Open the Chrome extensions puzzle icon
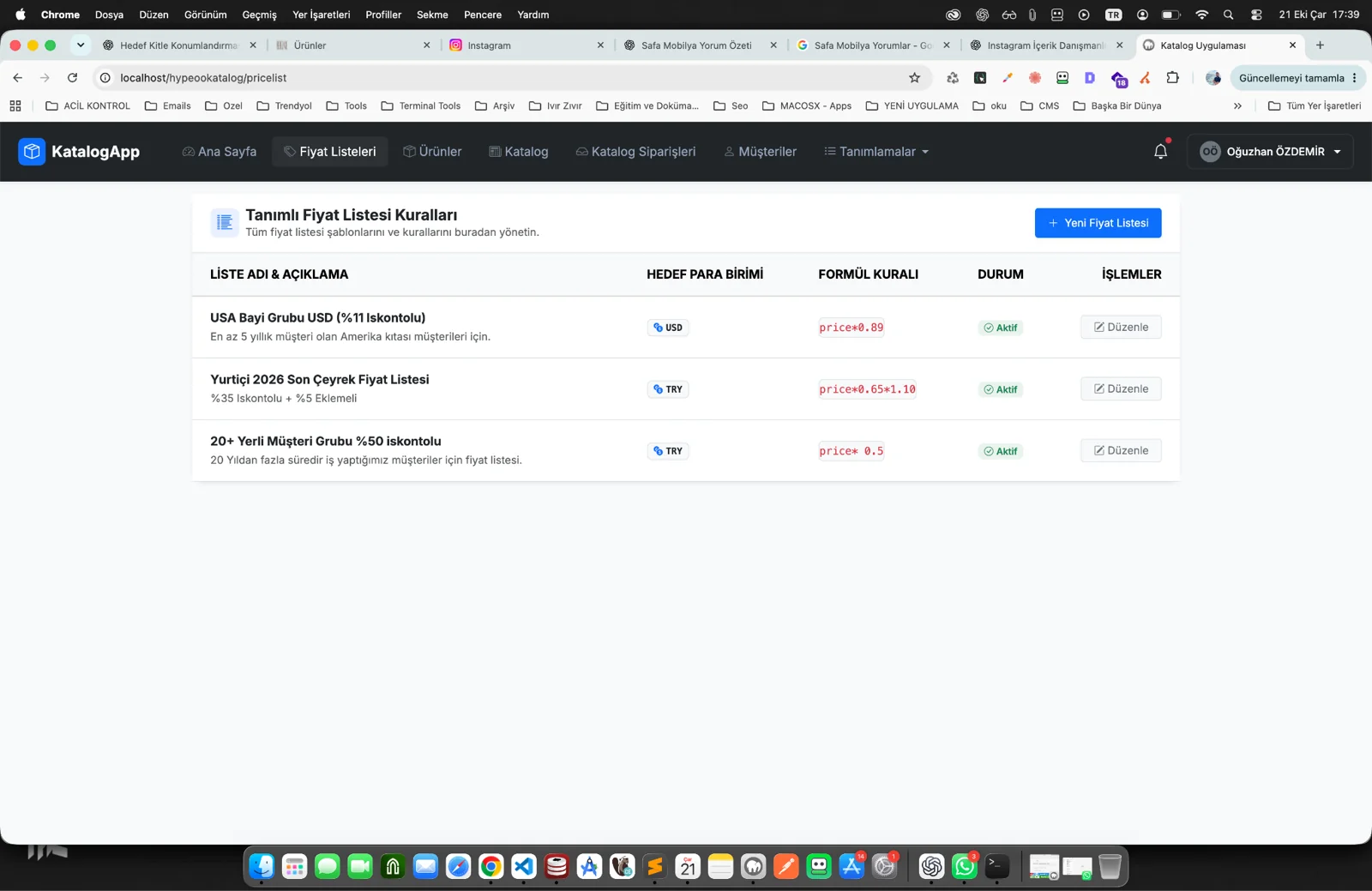The height and width of the screenshot is (891, 1372). pos(1172,78)
